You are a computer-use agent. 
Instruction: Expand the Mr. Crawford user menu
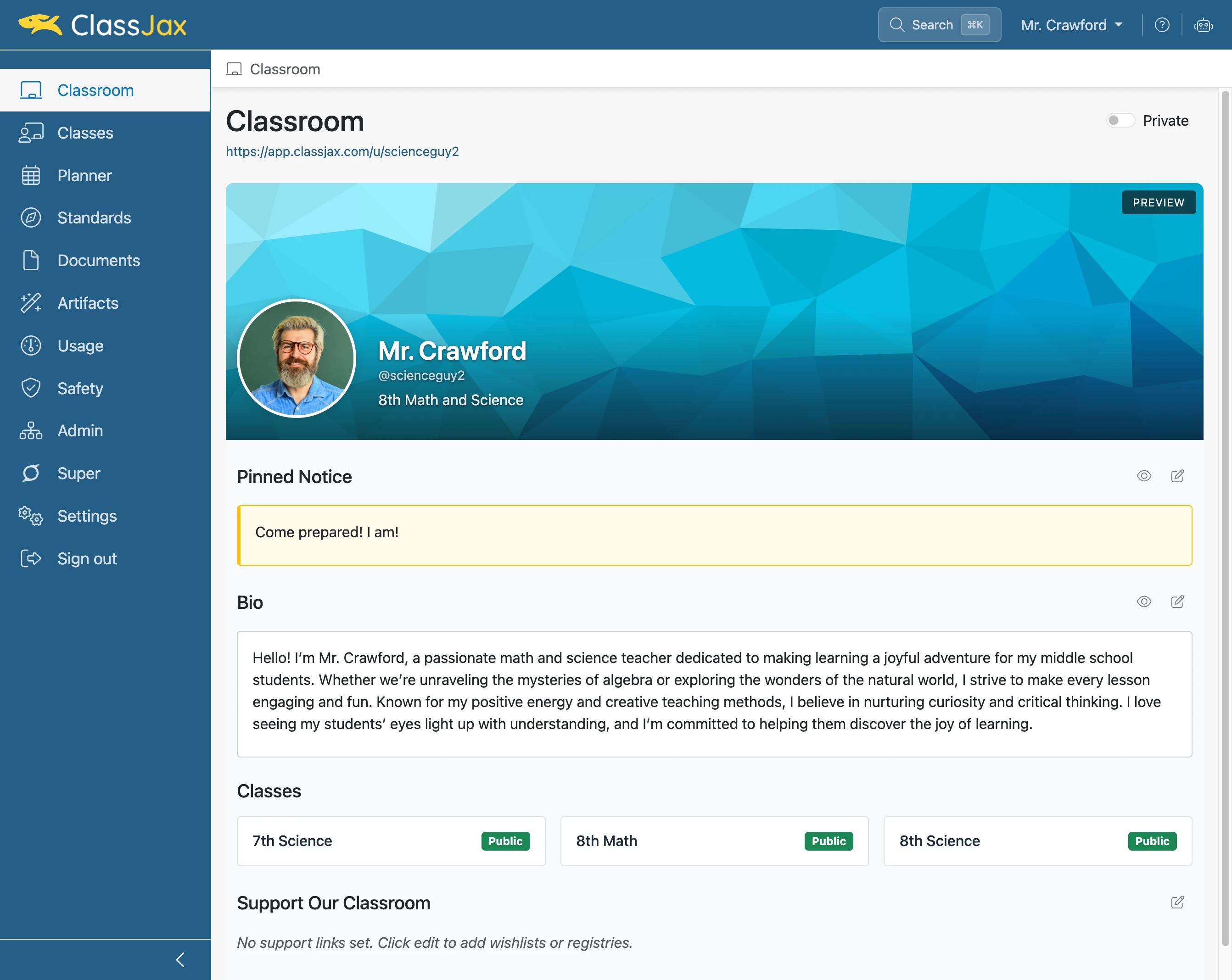click(x=1071, y=25)
